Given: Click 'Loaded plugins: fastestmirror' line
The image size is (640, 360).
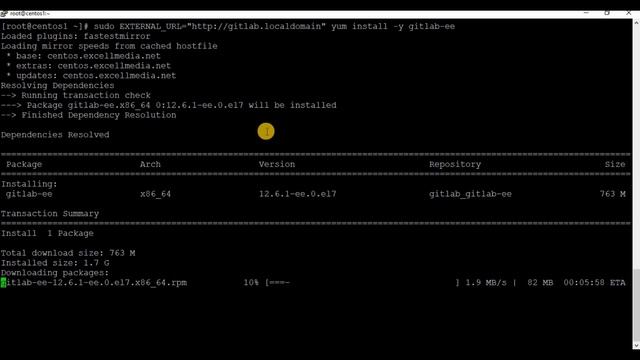Looking at the screenshot, I should pyautogui.click(x=76, y=36).
